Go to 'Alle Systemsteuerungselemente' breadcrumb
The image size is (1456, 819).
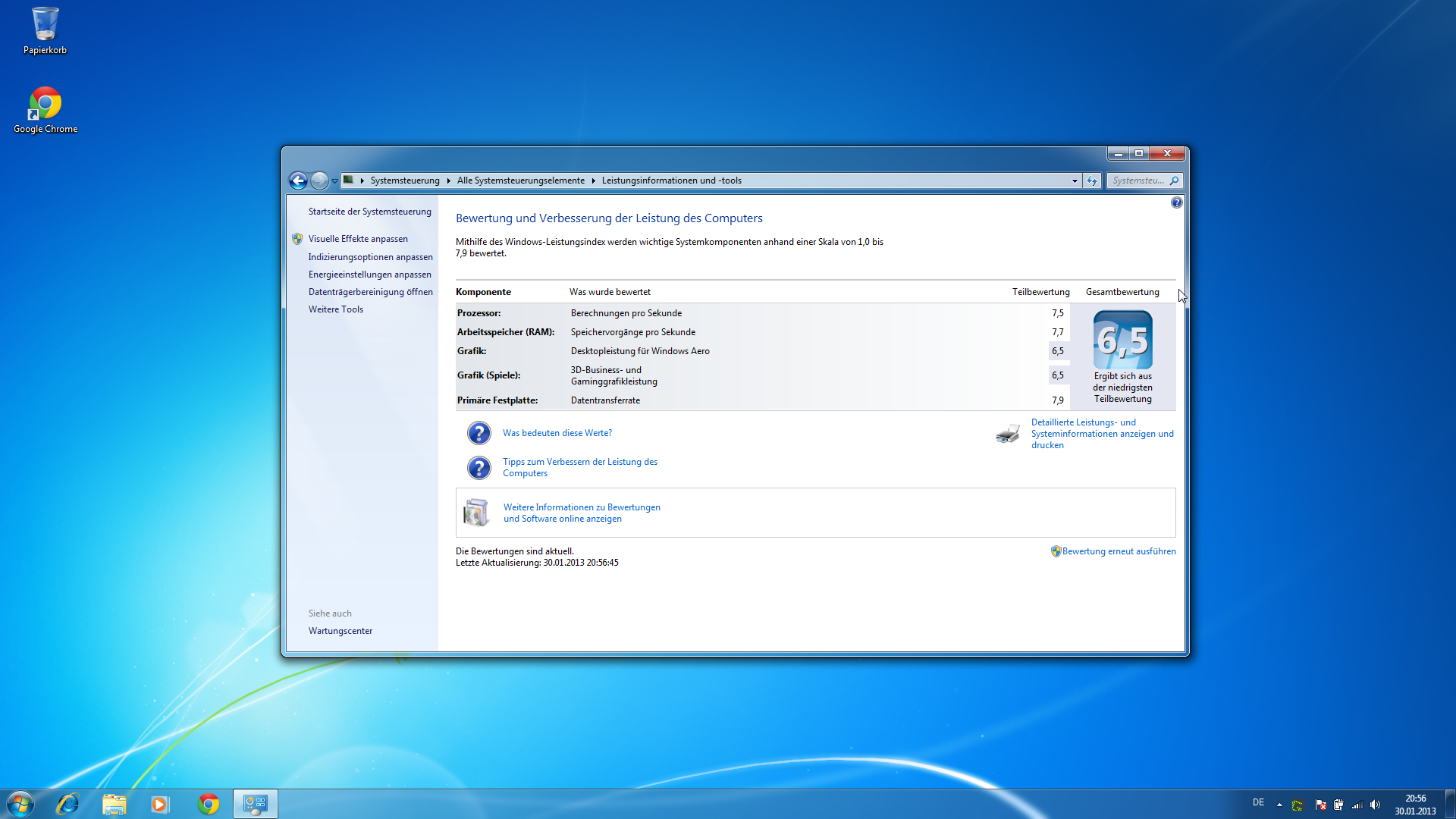[520, 180]
